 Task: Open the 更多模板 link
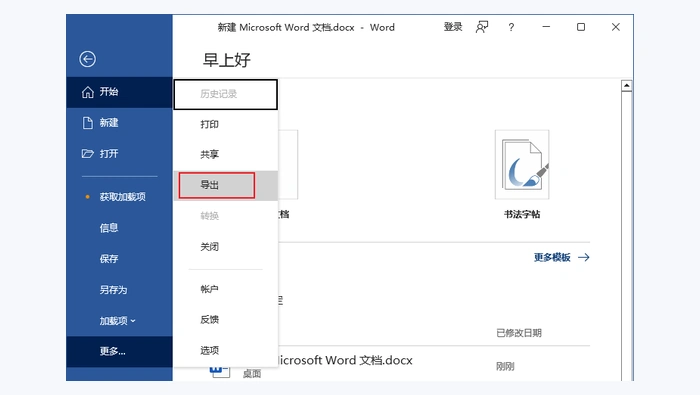[552, 258]
